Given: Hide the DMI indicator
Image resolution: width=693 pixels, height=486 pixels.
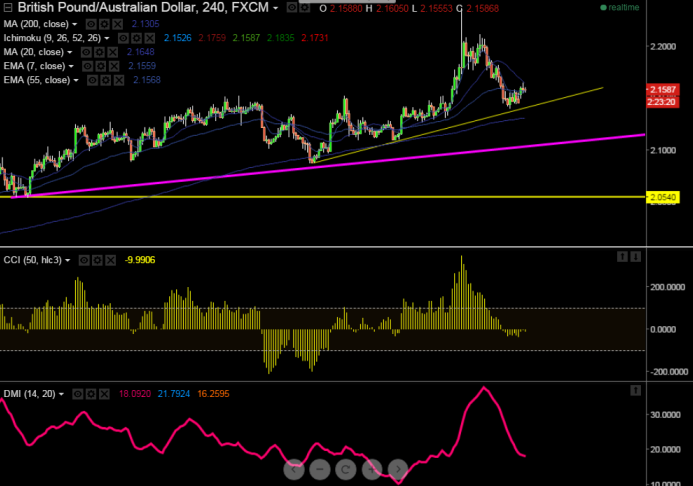Looking at the screenshot, I should (77, 394).
